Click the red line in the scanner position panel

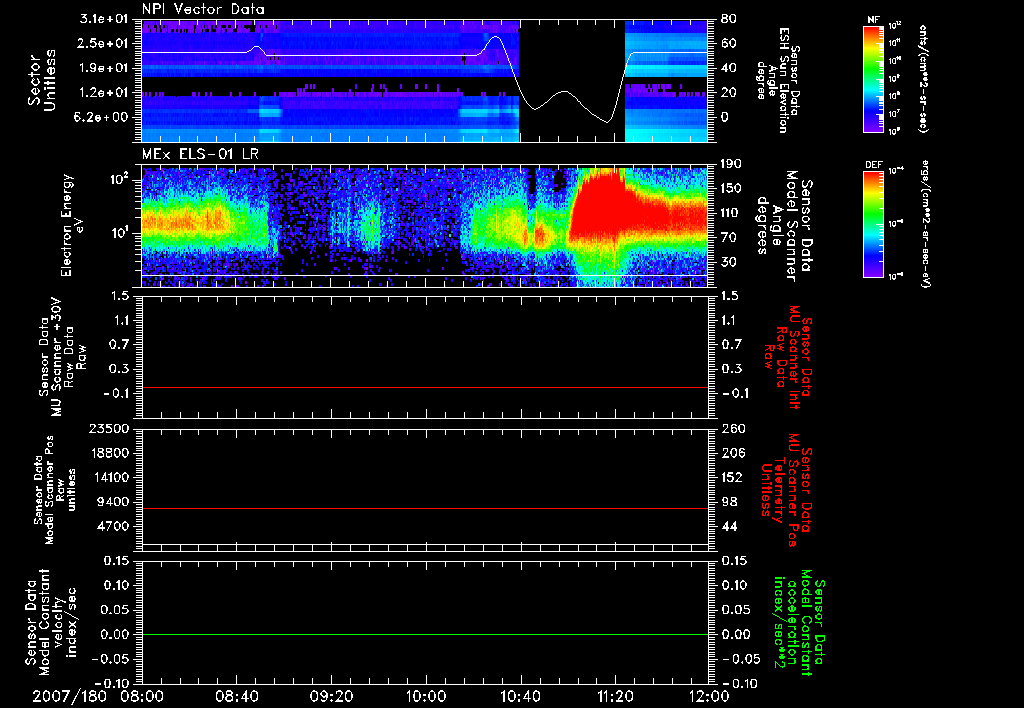(424, 508)
